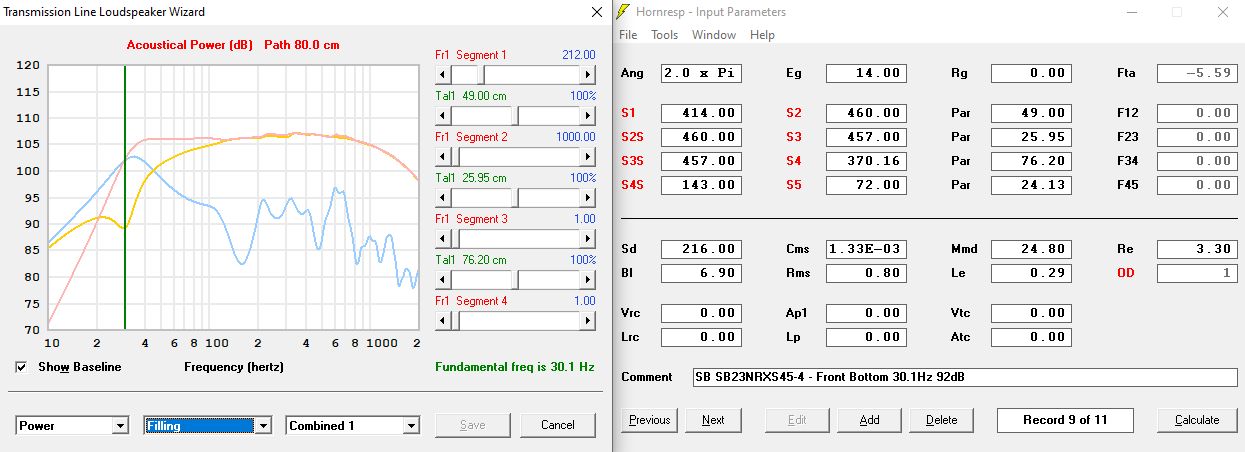Screen dimensions: 1245x452
Task: Click the Tal1 25.95 cm slider thumb
Action: click(x=514, y=197)
